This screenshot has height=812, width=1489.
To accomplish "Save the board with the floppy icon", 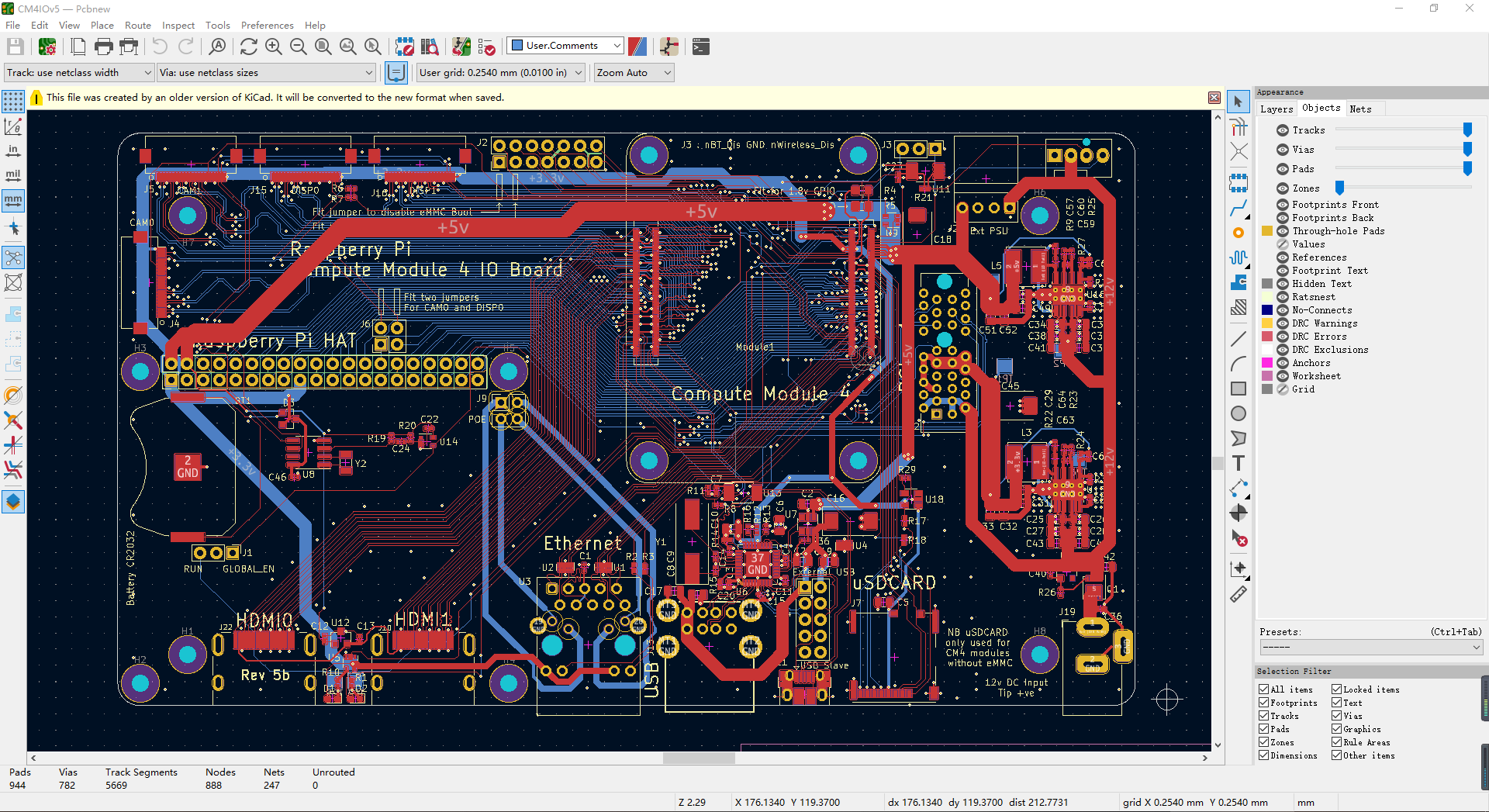I will (15, 47).
